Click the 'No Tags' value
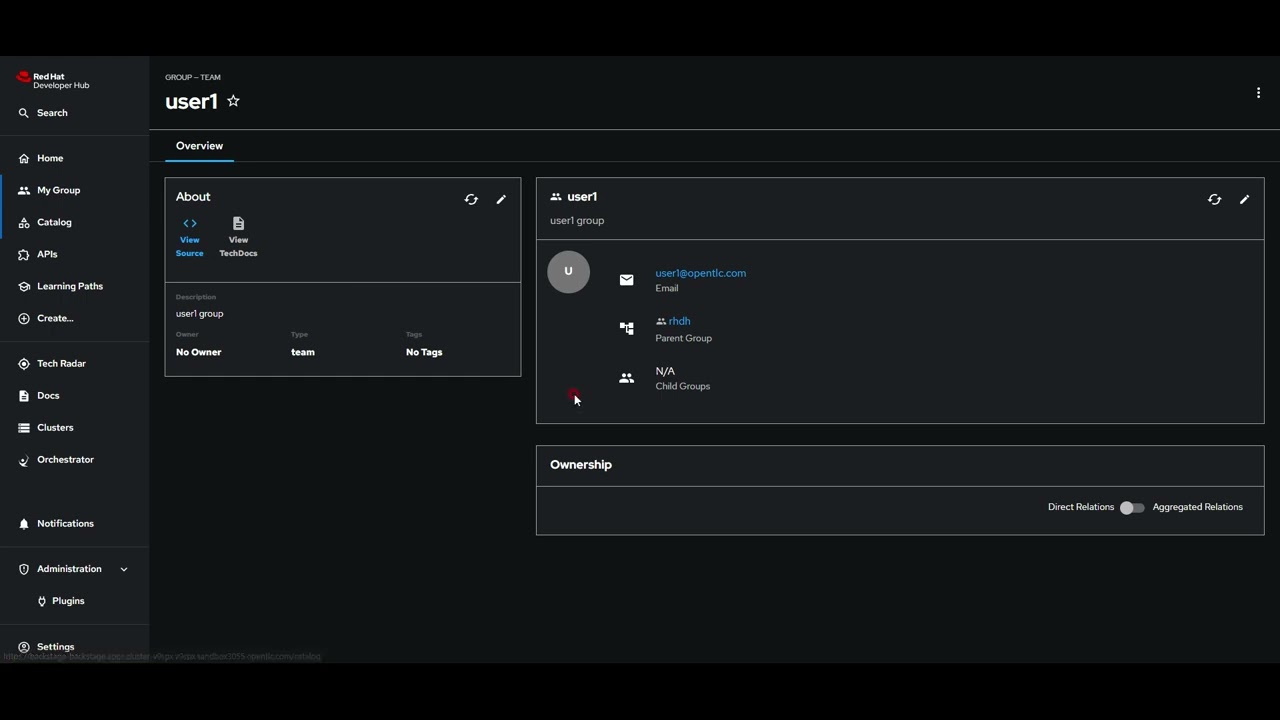Viewport: 1280px width, 720px height. [423, 352]
